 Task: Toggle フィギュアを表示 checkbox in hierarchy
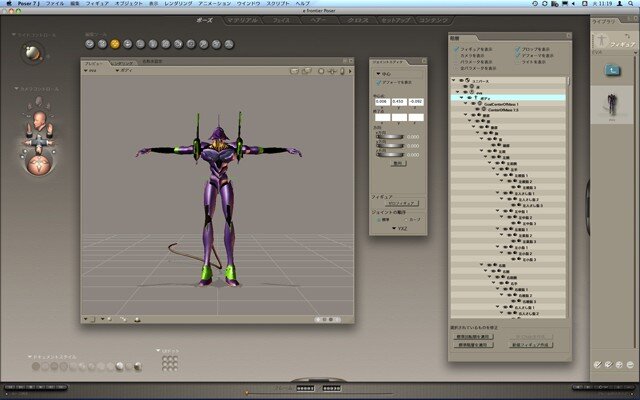[457, 49]
